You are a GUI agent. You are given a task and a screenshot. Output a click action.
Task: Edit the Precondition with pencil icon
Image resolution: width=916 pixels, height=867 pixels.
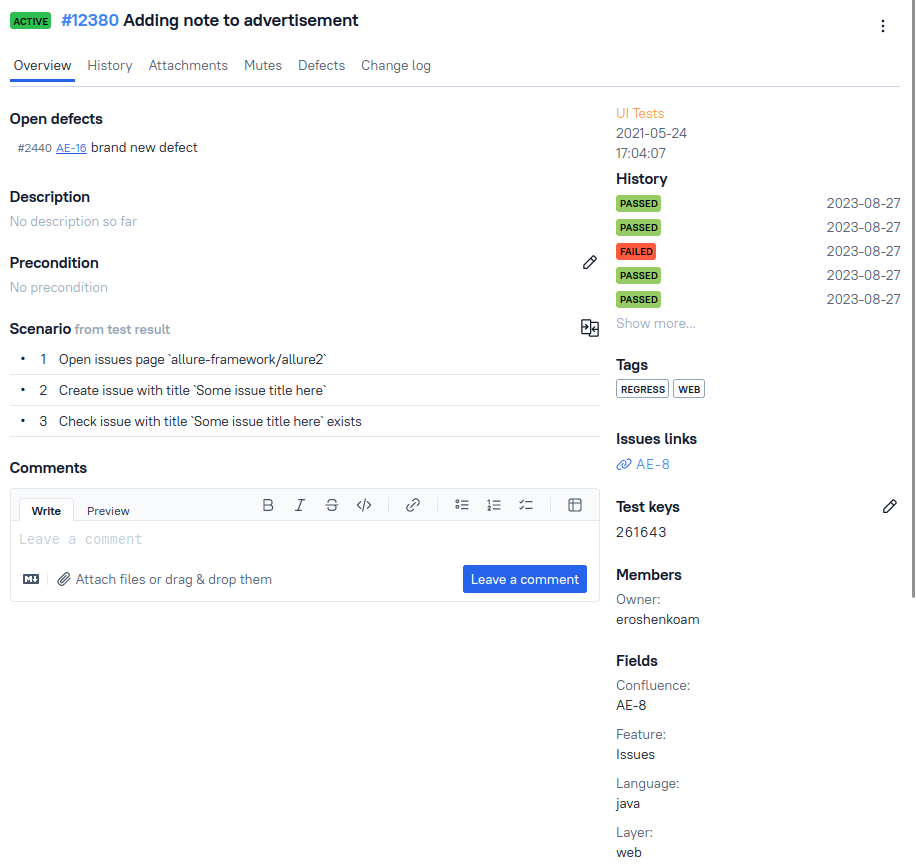[590, 262]
